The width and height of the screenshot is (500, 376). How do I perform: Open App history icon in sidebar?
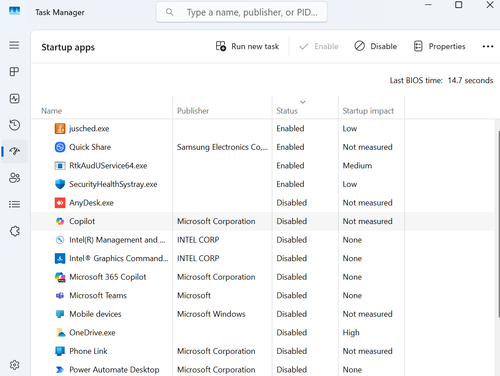pos(14,125)
